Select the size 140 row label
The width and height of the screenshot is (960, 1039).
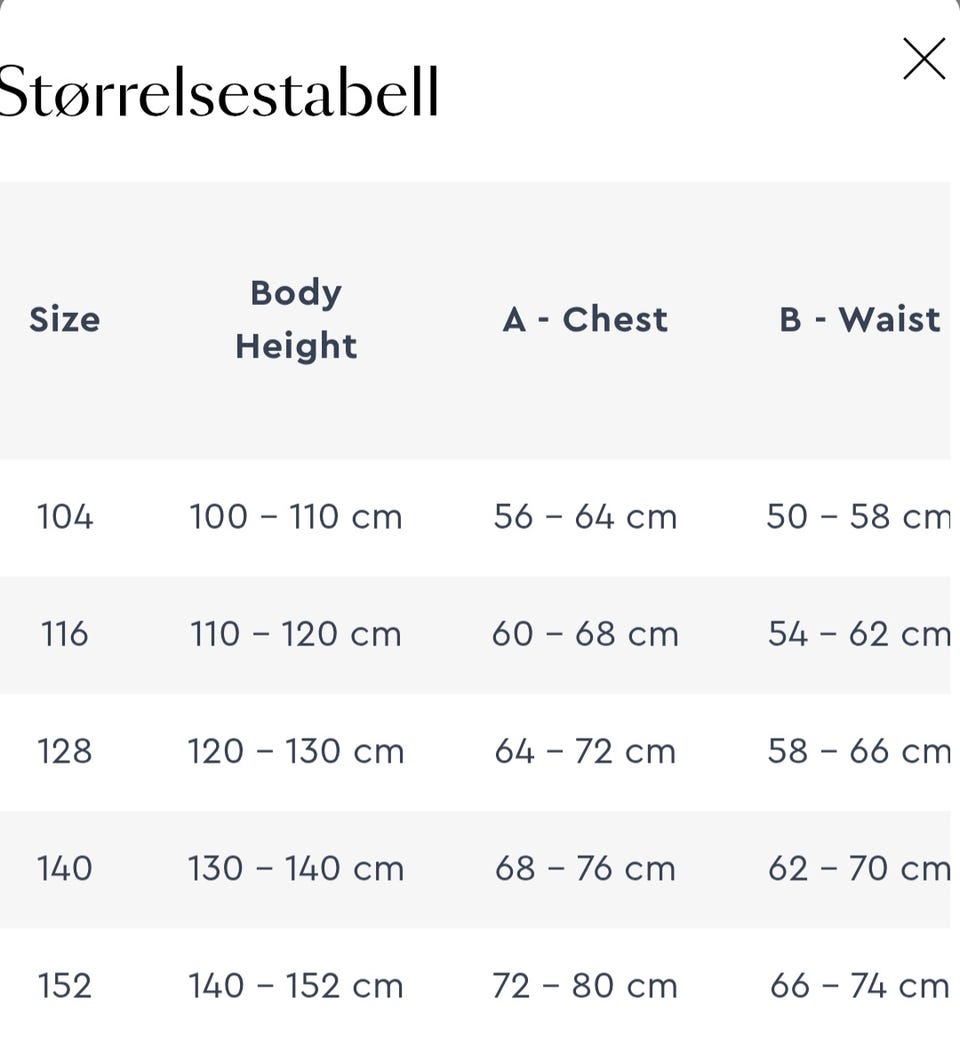coord(65,868)
